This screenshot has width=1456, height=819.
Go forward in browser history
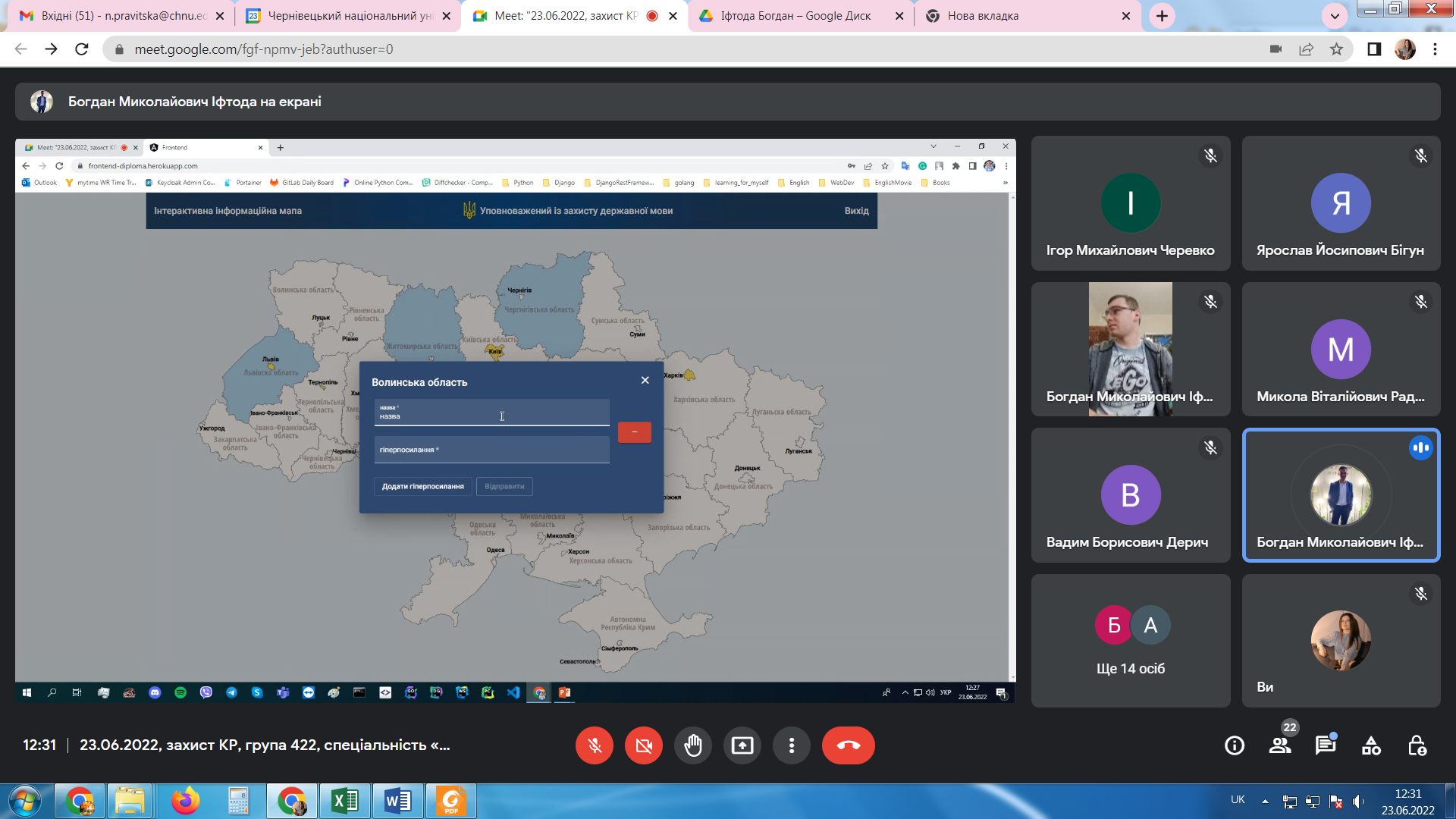51,49
